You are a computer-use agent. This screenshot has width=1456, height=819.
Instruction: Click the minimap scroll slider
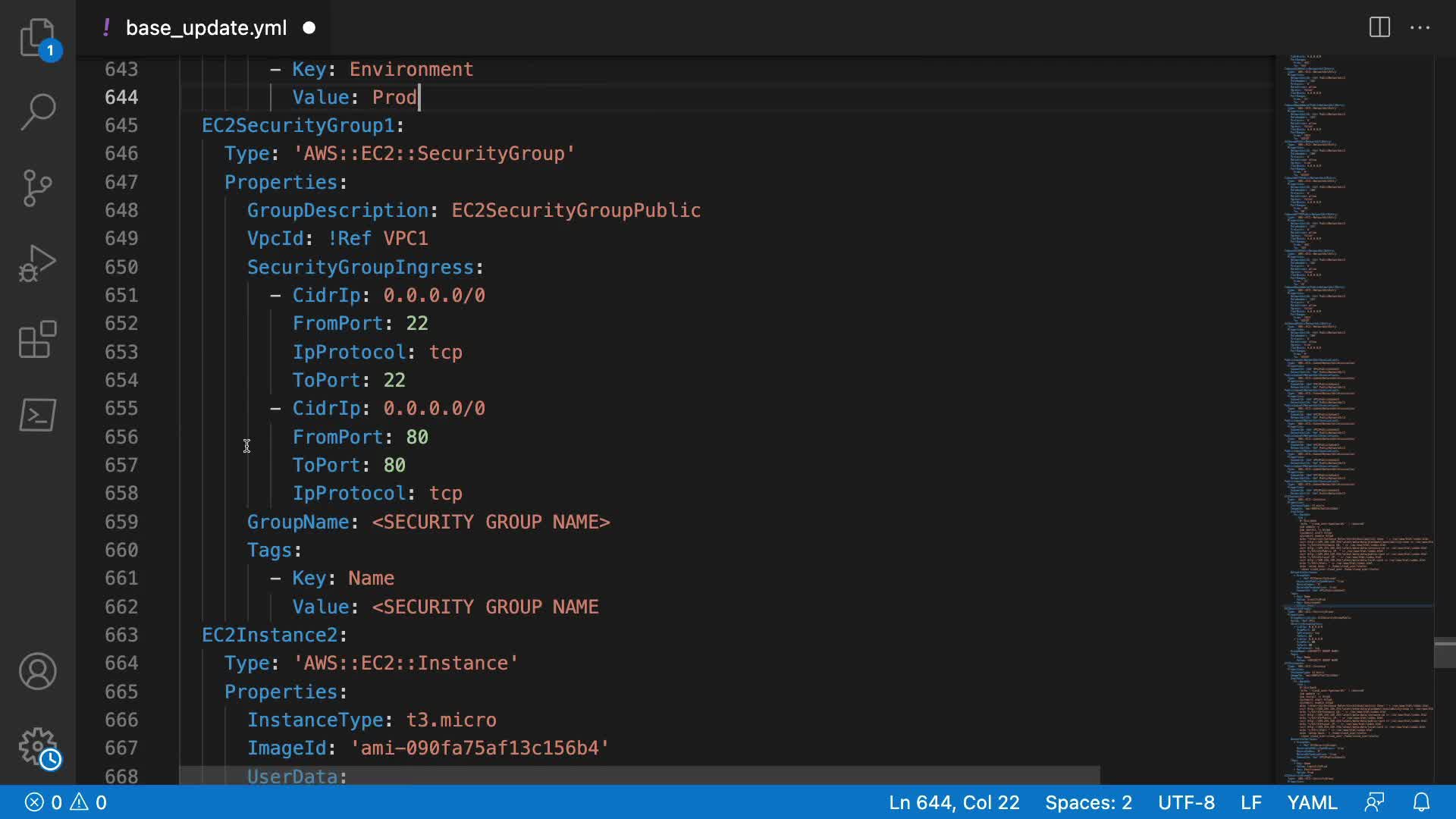coord(1444,654)
